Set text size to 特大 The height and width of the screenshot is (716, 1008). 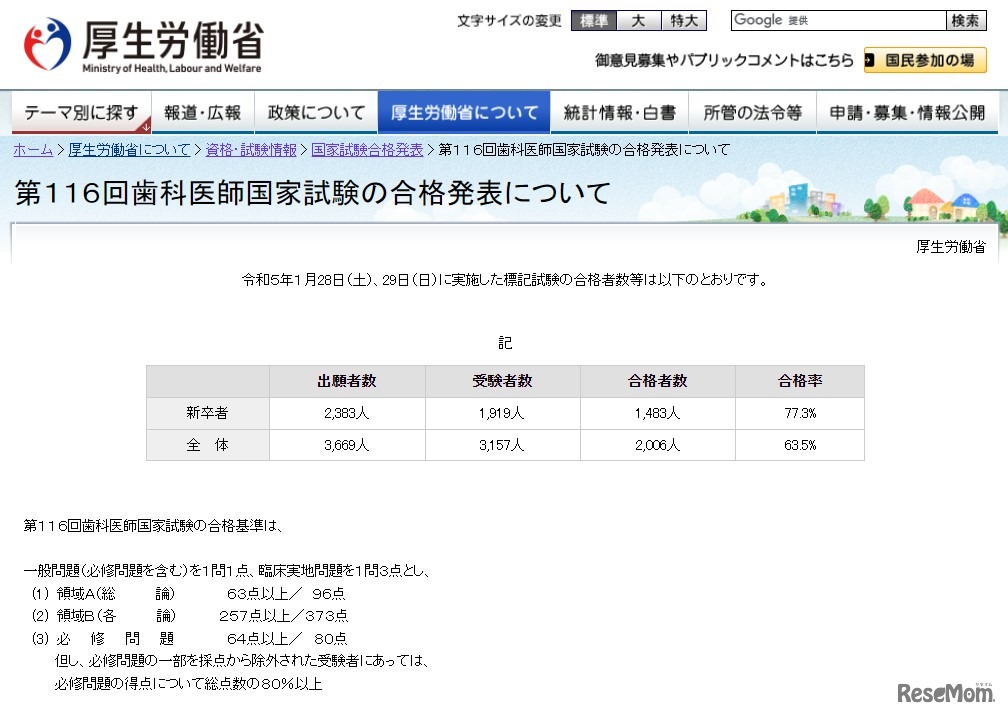pyautogui.click(x=684, y=21)
